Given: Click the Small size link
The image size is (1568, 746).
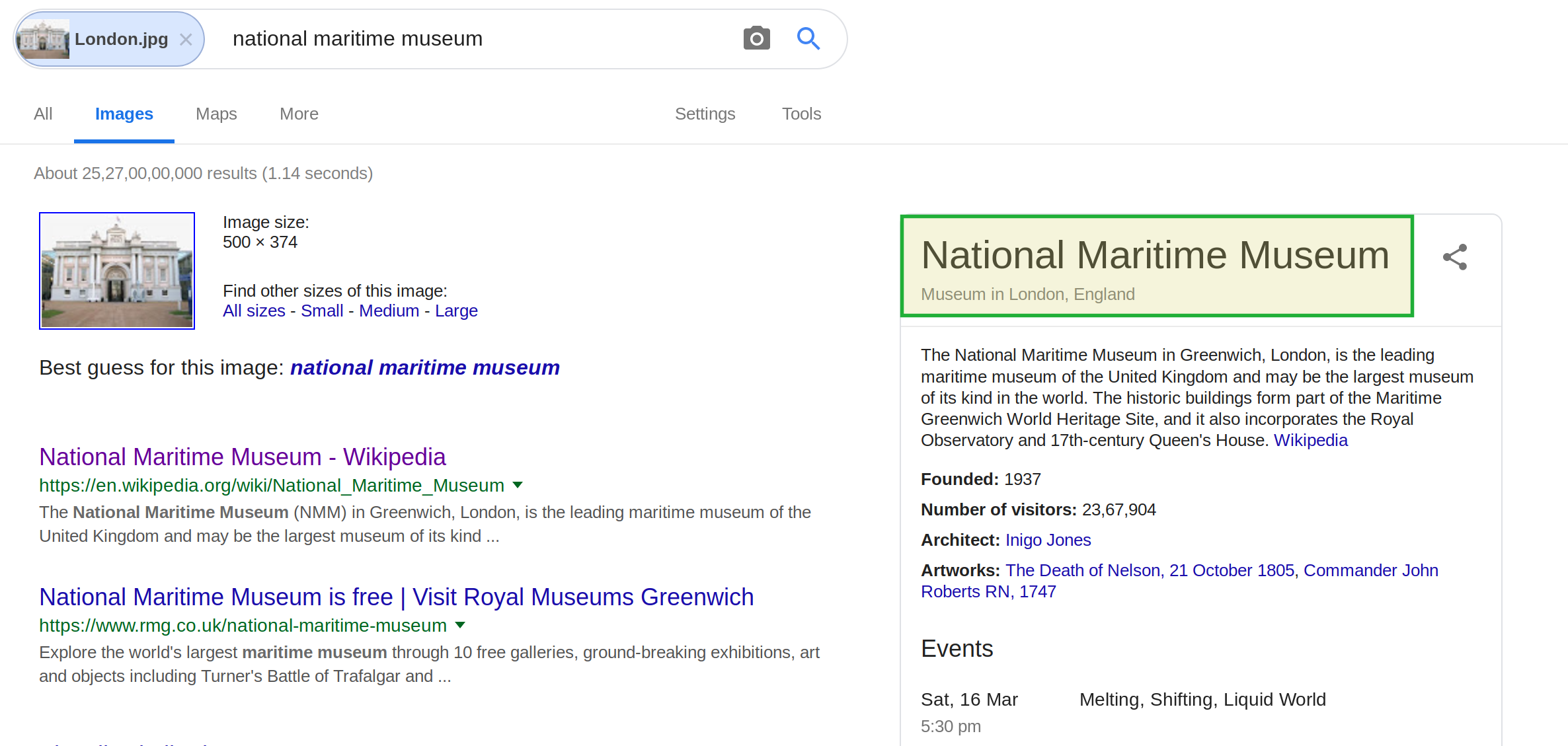Looking at the screenshot, I should (322, 311).
